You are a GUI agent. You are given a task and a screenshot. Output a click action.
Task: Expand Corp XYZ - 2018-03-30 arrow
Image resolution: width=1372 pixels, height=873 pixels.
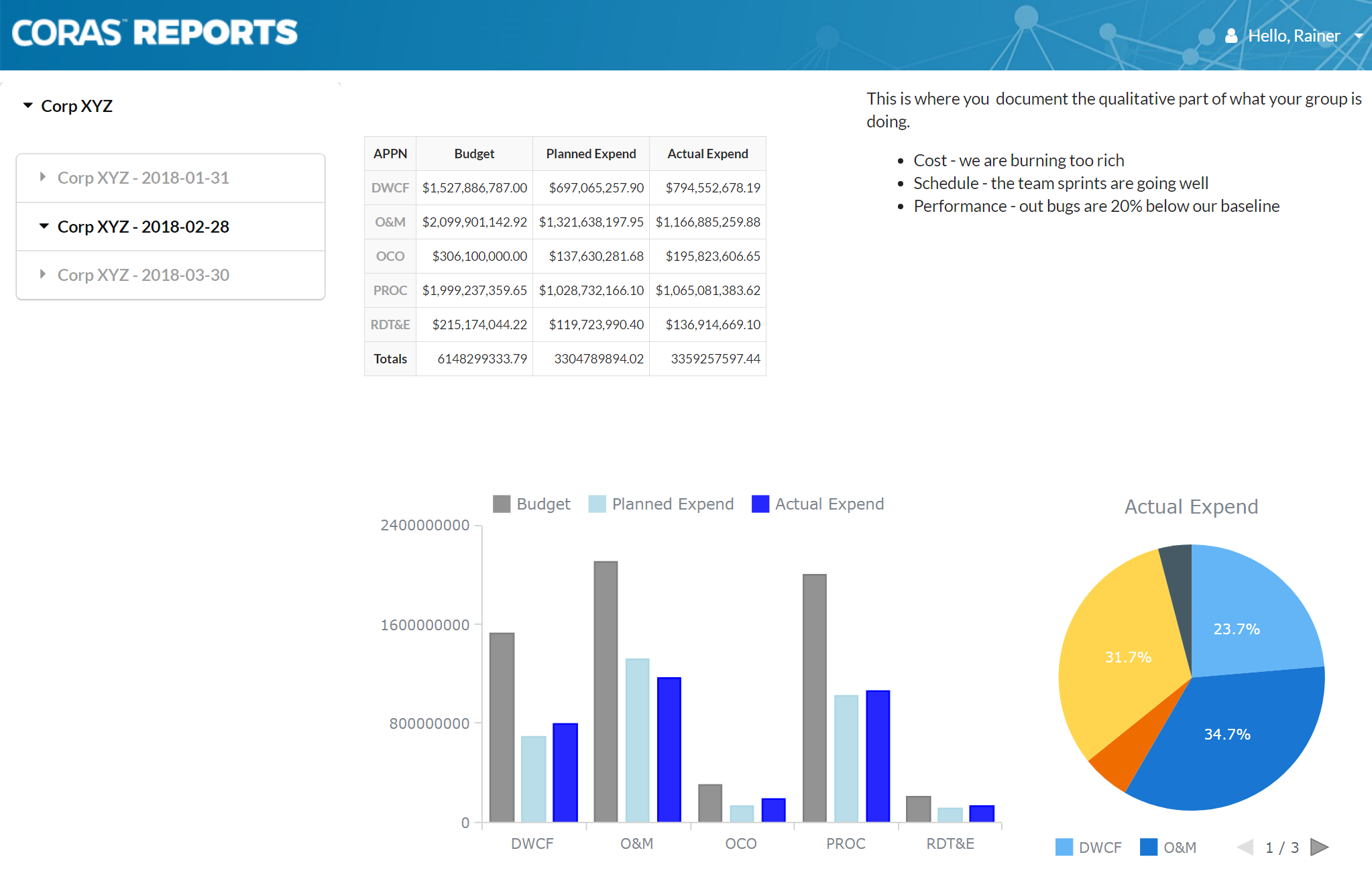coord(43,274)
